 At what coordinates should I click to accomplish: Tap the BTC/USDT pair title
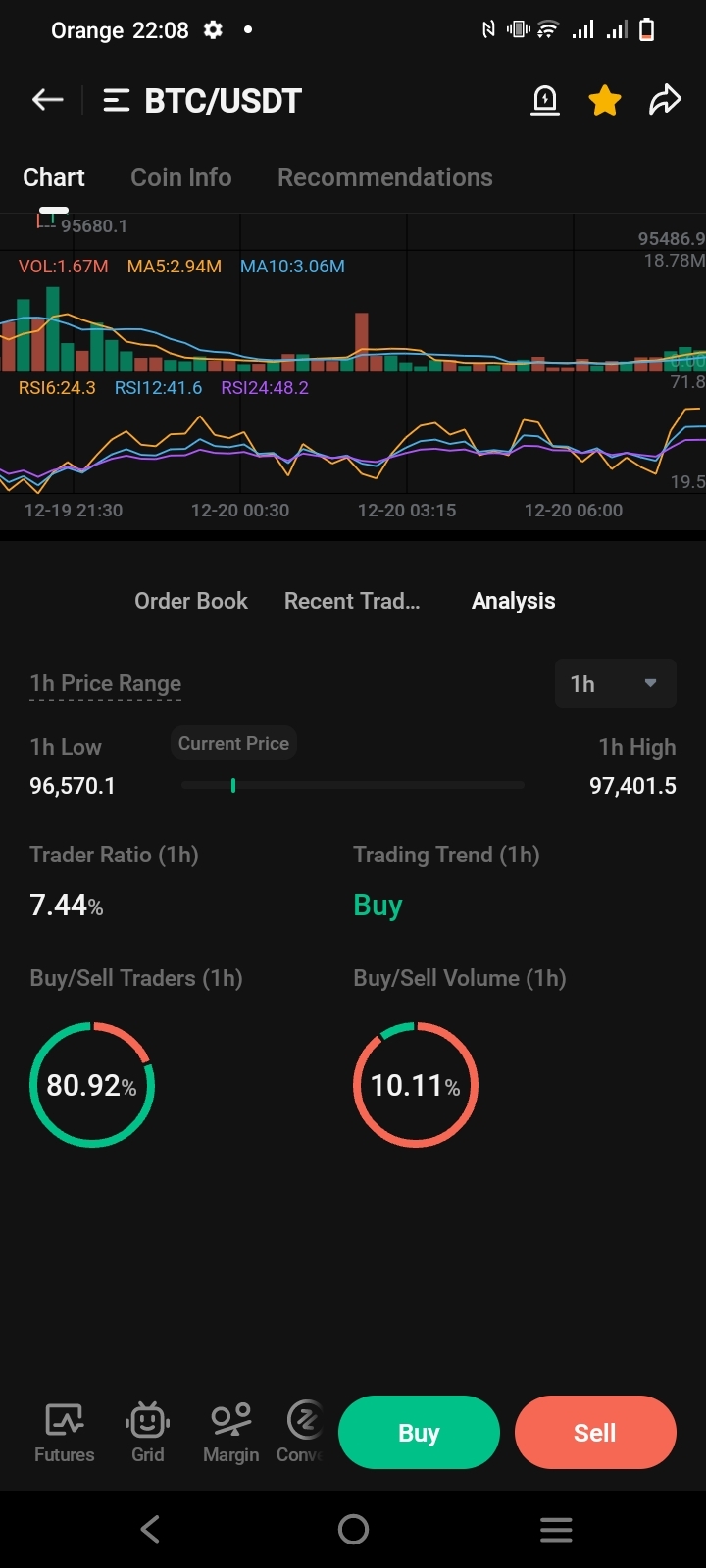pos(224,100)
